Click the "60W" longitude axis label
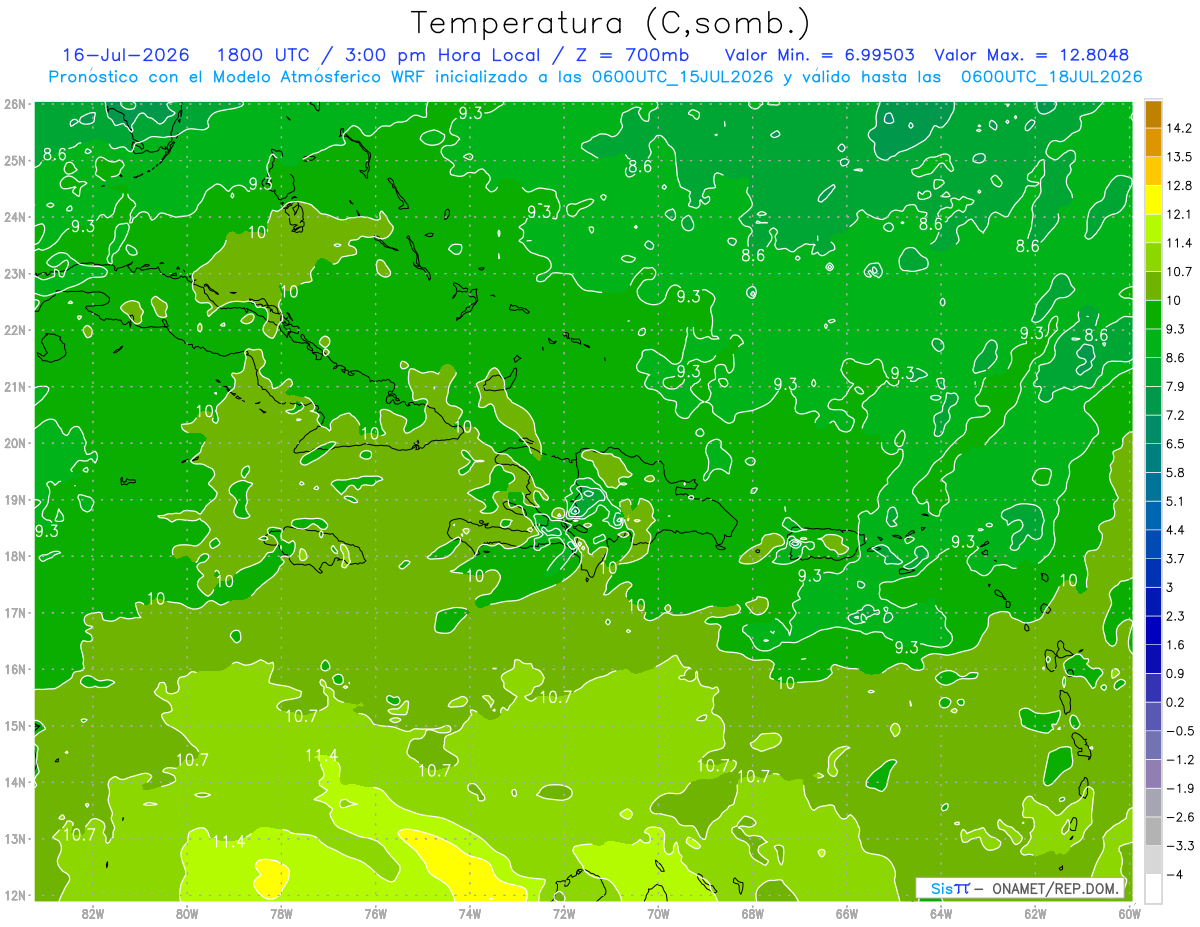Viewport: 1200px width, 927px height. pyautogui.click(x=1130, y=913)
